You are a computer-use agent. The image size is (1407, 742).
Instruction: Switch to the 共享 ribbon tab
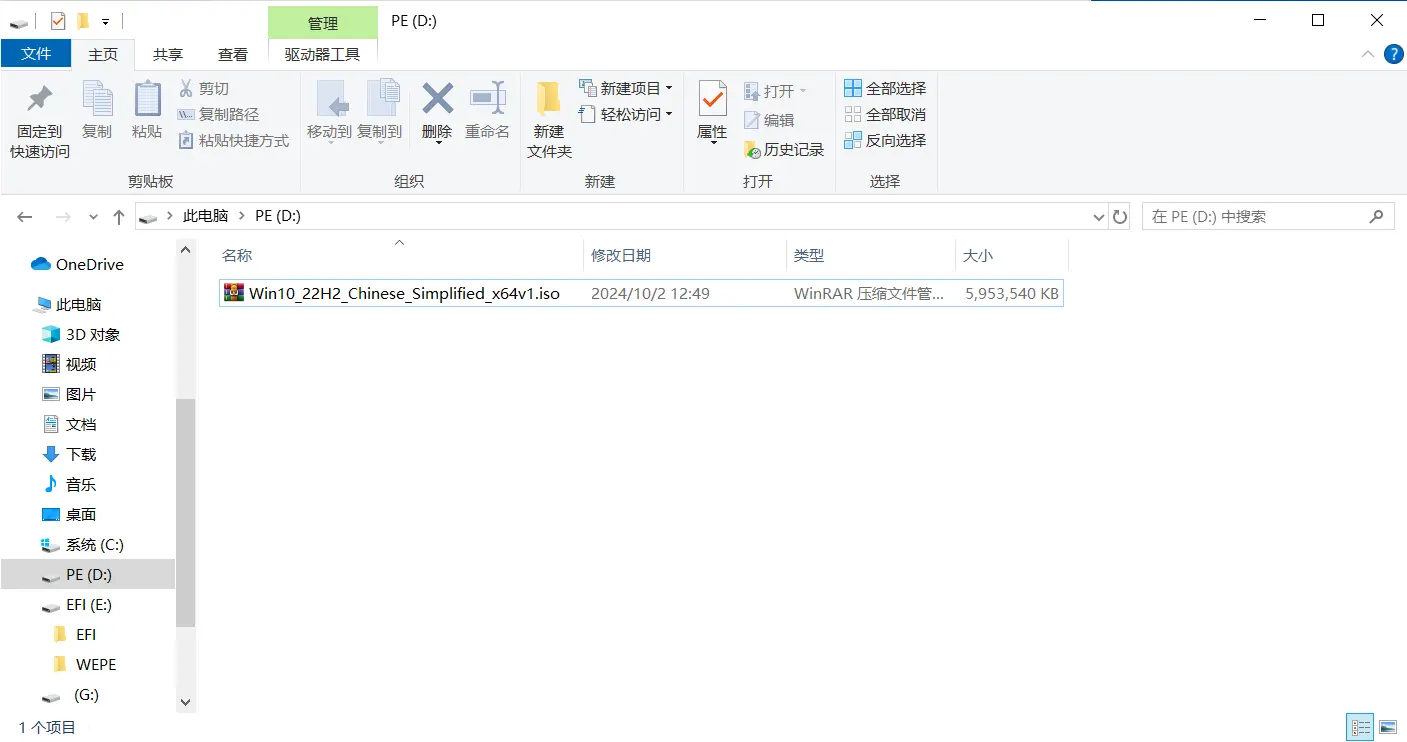pos(168,54)
